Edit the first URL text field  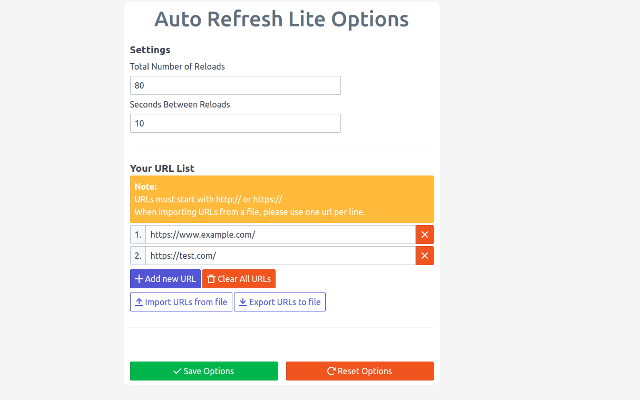click(x=280, y=234)
